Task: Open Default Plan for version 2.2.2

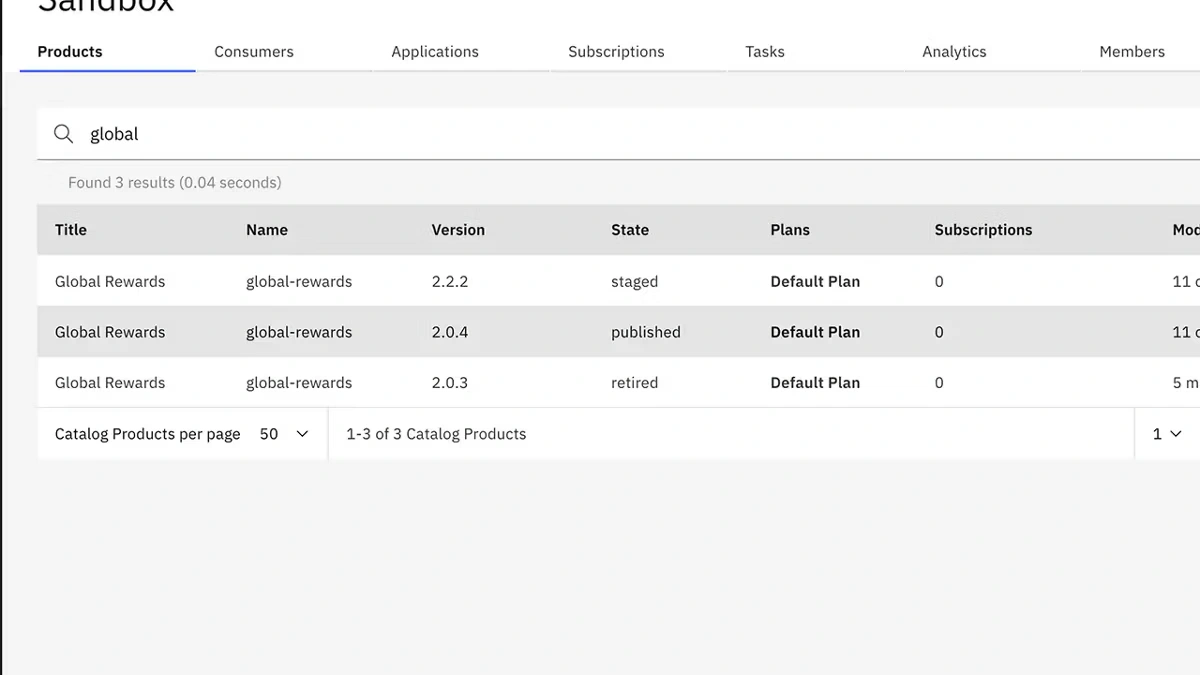Action: coord(815,282)
